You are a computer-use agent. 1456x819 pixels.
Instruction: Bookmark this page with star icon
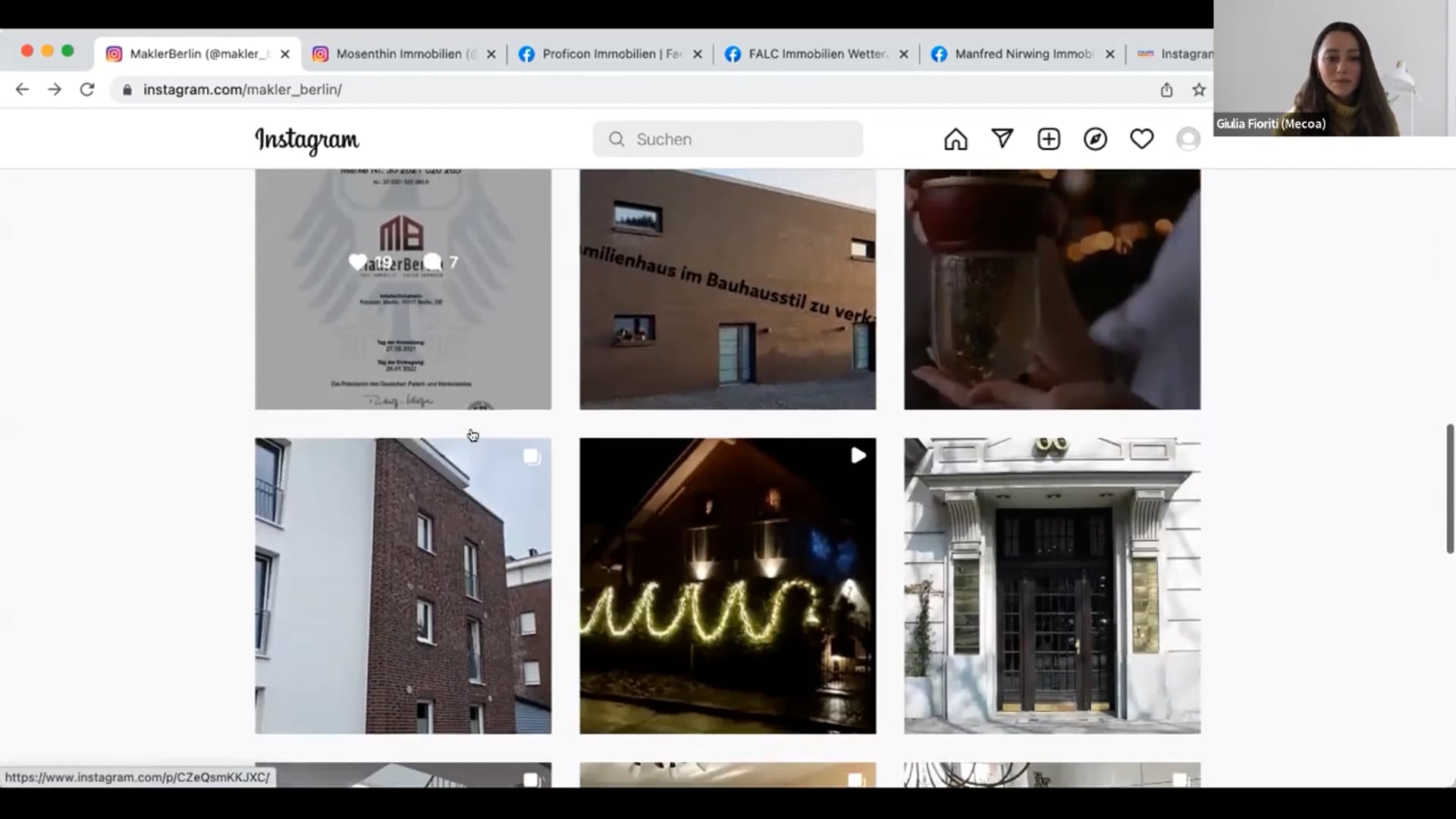(1199, 89)
